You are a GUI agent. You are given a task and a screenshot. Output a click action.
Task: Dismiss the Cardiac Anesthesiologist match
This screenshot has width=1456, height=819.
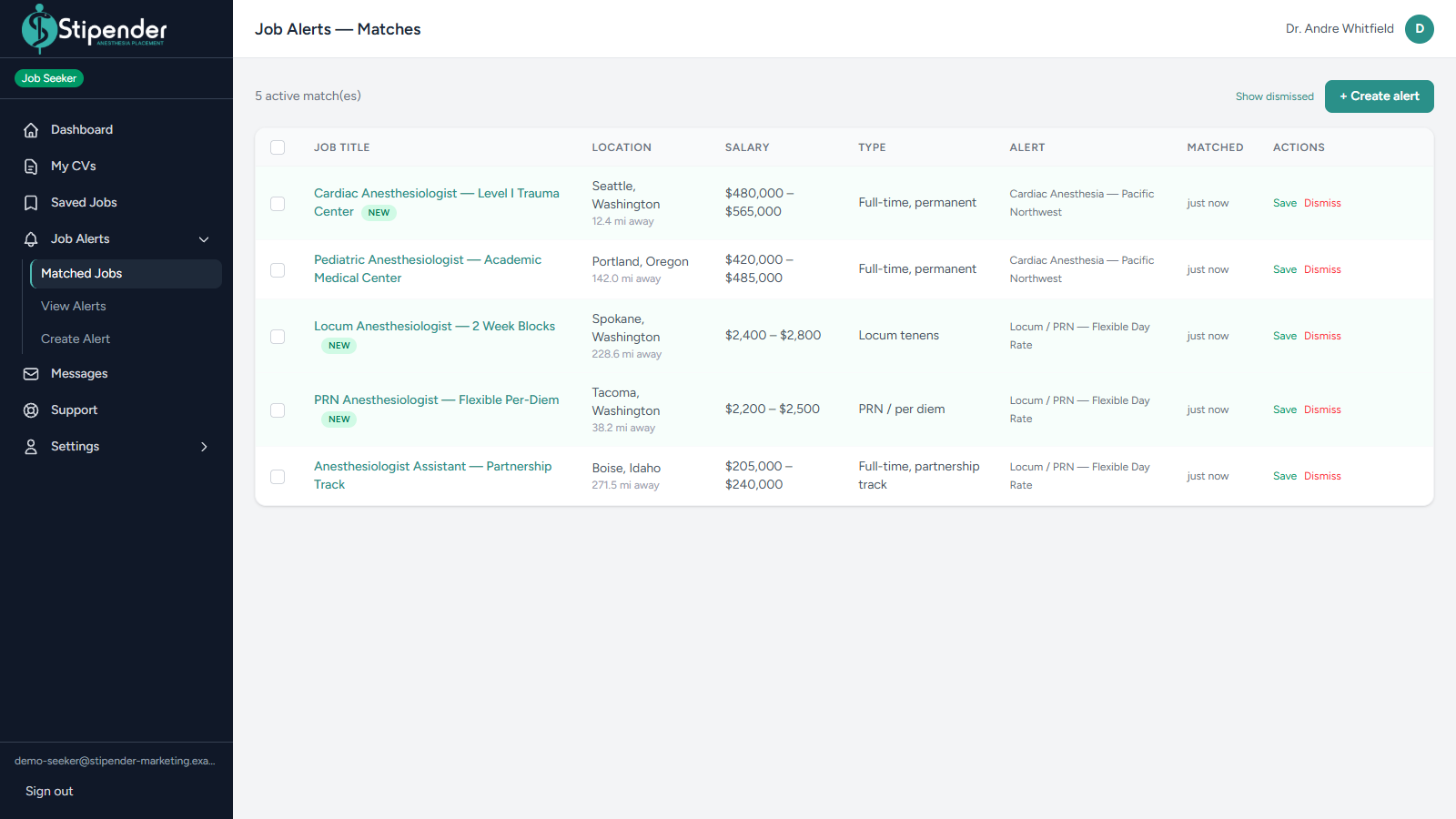point(1322,204)
